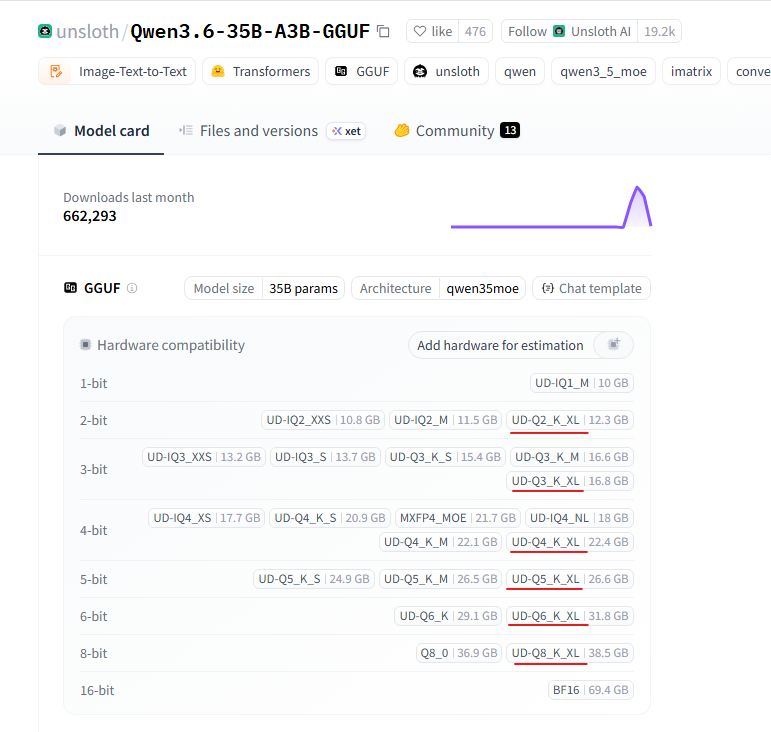
Task: Select UD-IQ4_XS 17.7 GB quantization
Action: pos(207,518)
